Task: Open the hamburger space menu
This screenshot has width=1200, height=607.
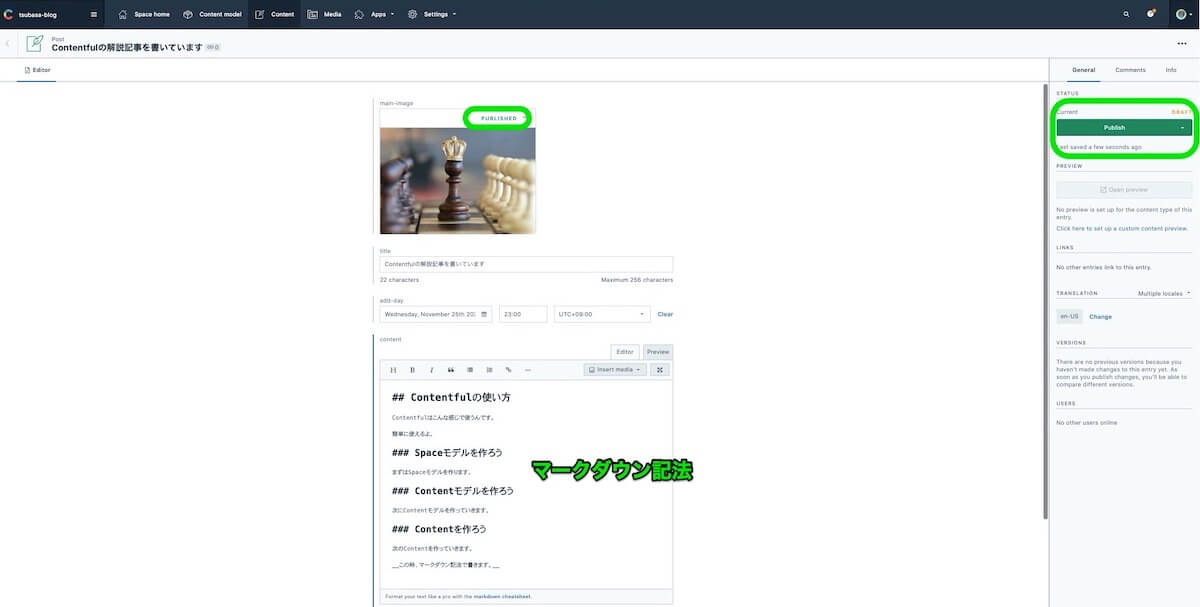Action: point(94,14)
